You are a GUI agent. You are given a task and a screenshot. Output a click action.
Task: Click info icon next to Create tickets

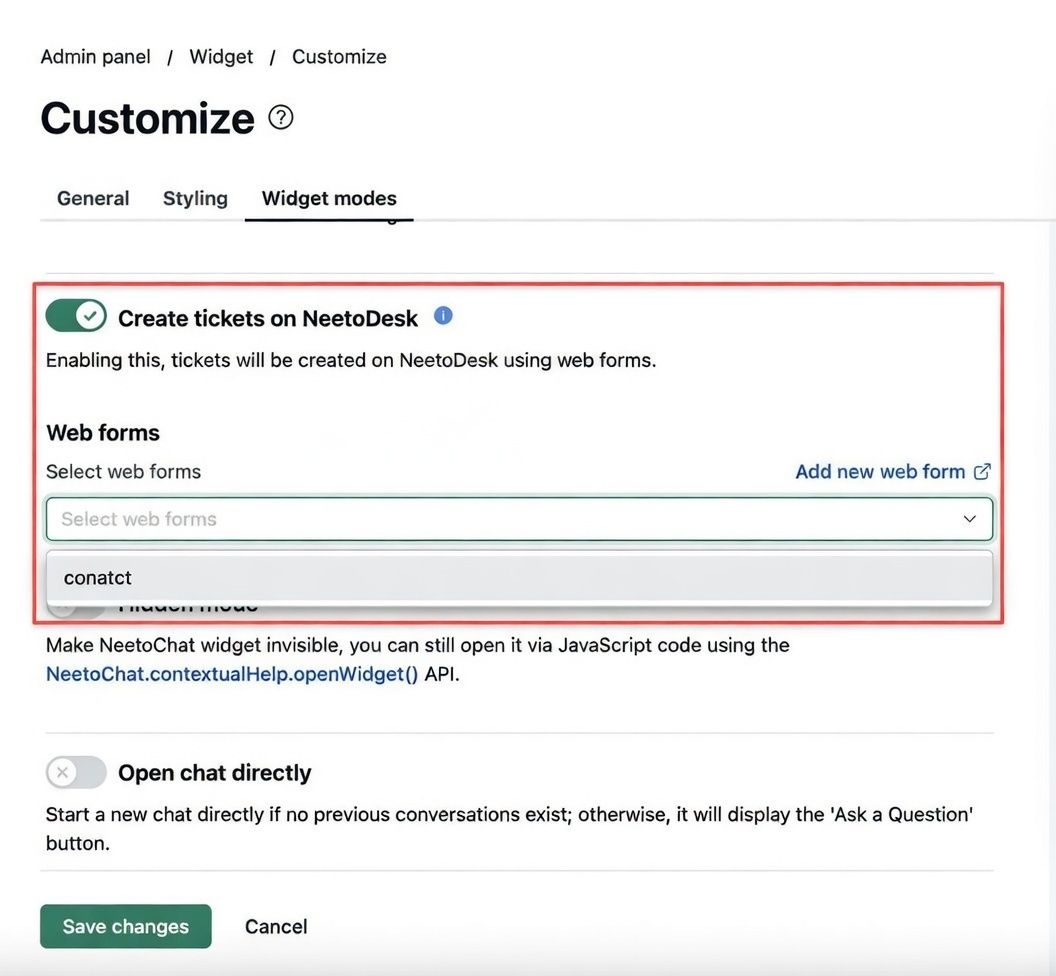(x=443, y=316)
